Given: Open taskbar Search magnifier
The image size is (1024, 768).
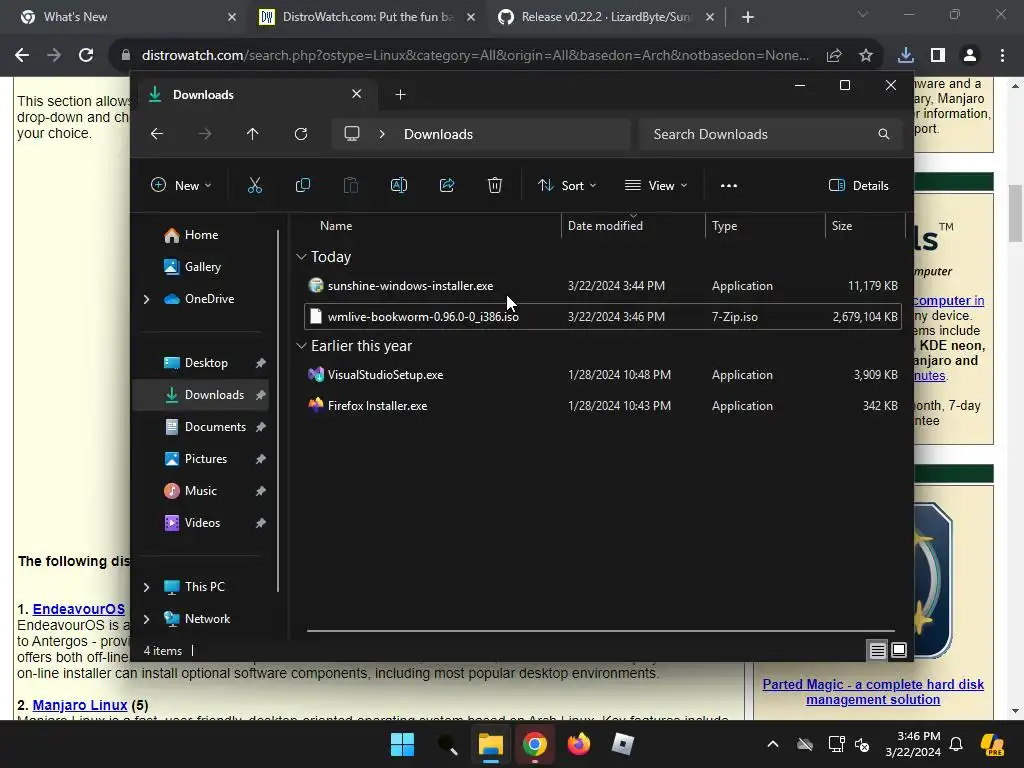Looking at the screenshot, I should (447, 744).
